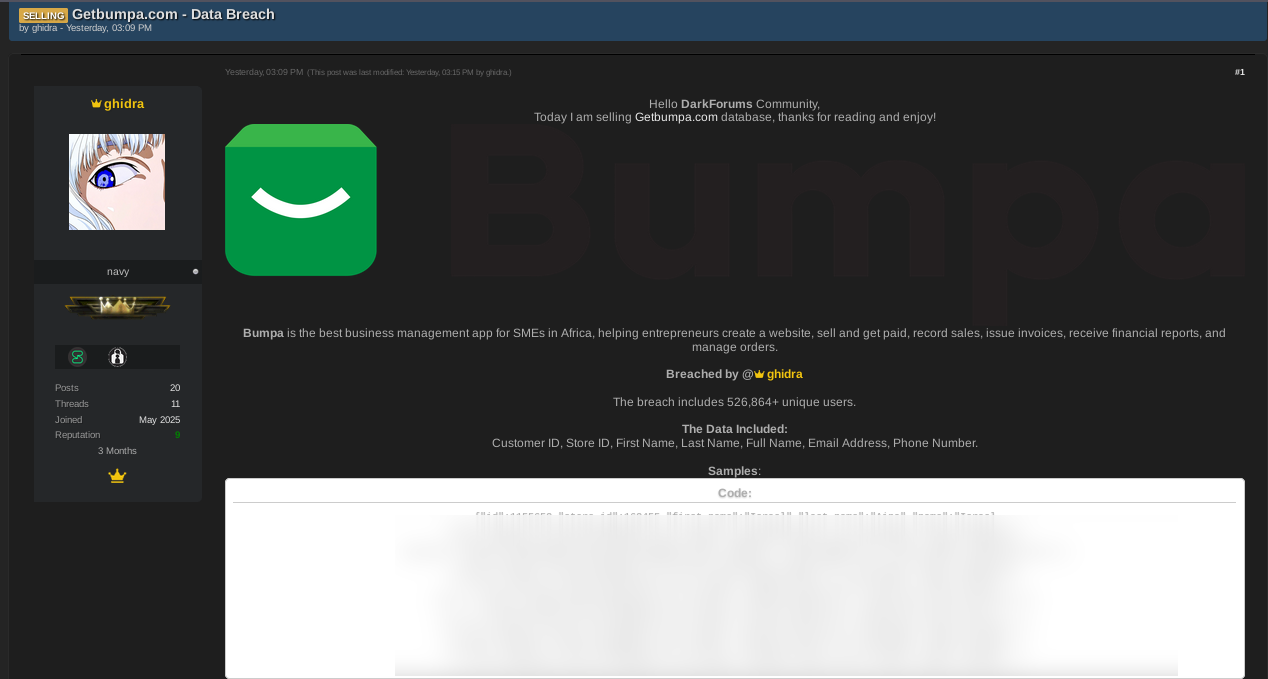Open ghidra's profile from the sidebar username

124,104
